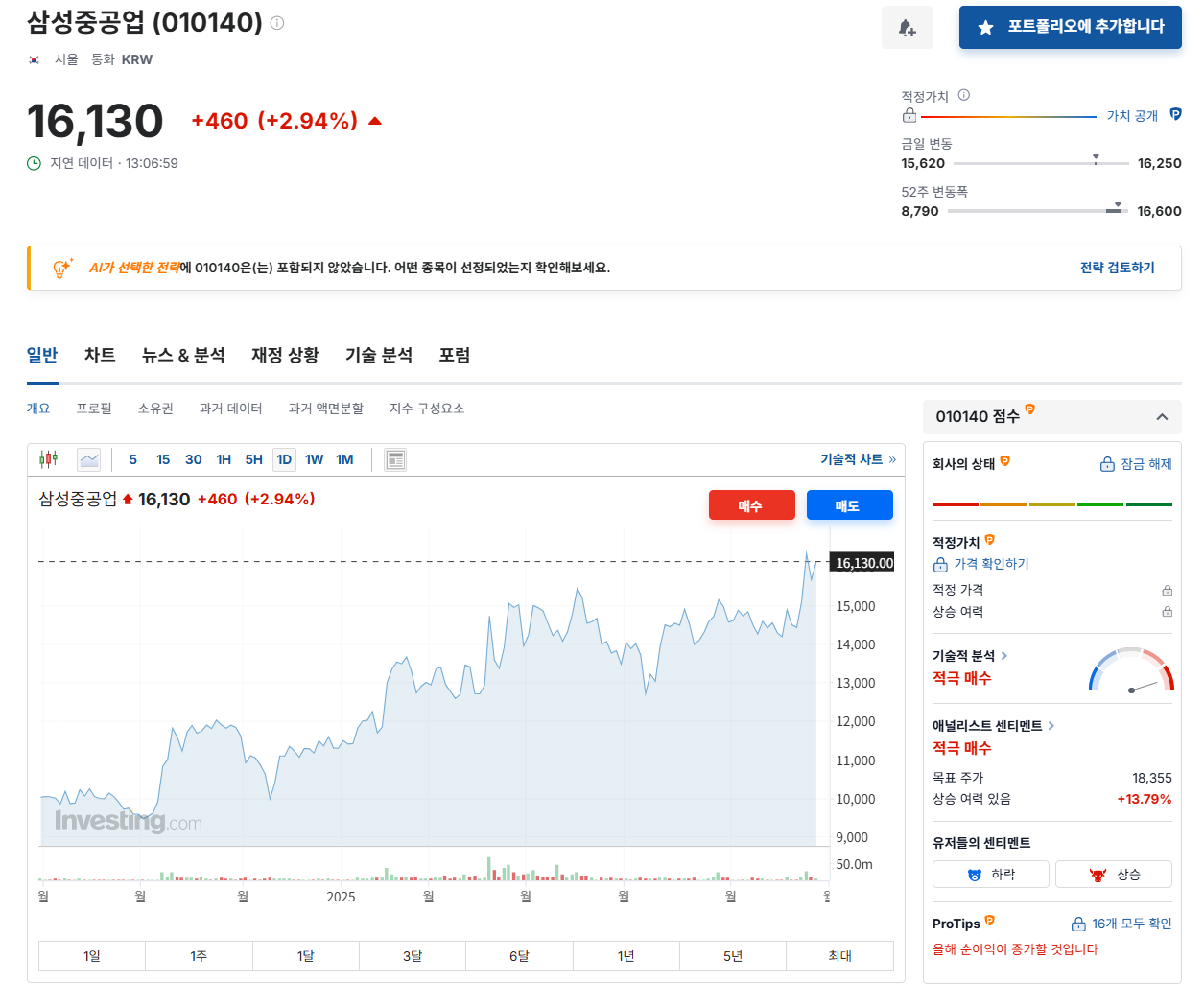1204x1006 pixels.
Task: Open the 재정 상황 tab
Action: [x=285, y=355]
